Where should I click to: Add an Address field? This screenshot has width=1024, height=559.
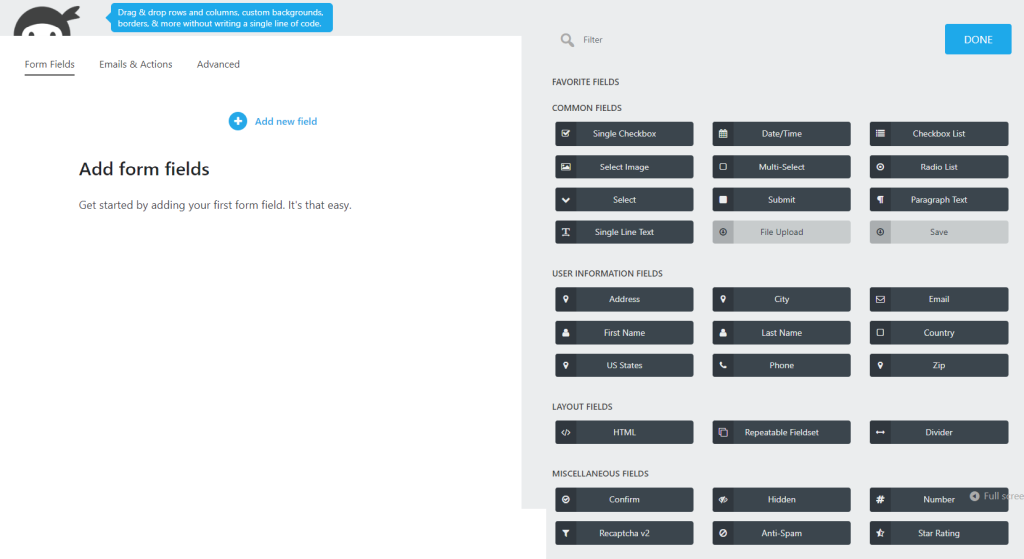click(624, 299)
